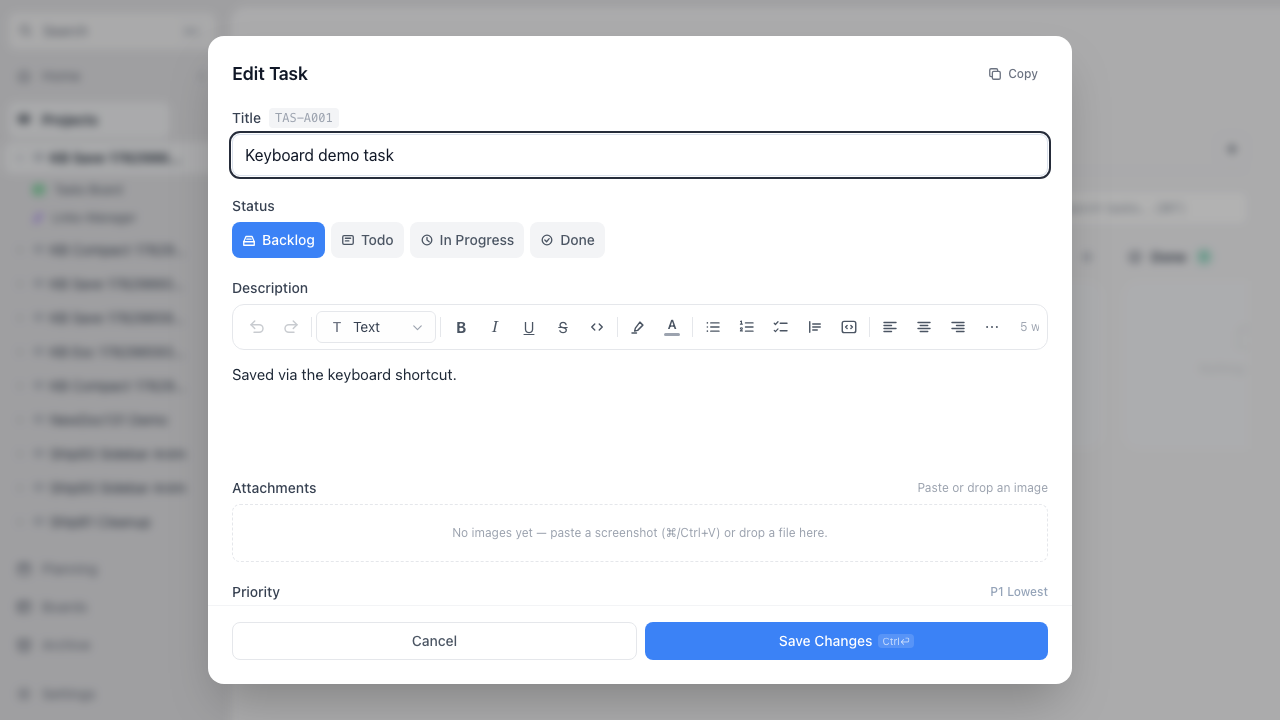The width and height of the screenshot is (1280, 720).
Task: Toggle strikethrough formatting
Action: pyautogui.click(x=563, y=327)
